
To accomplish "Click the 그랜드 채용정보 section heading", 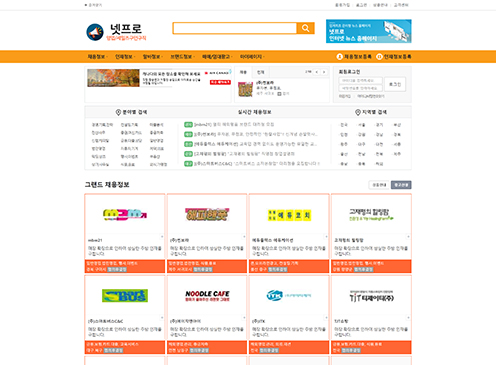I will point(107,185).
